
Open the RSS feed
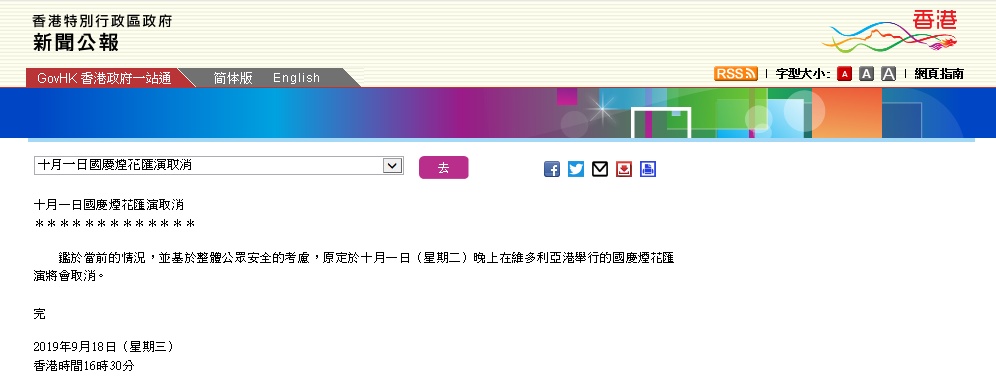coord(736,74)
